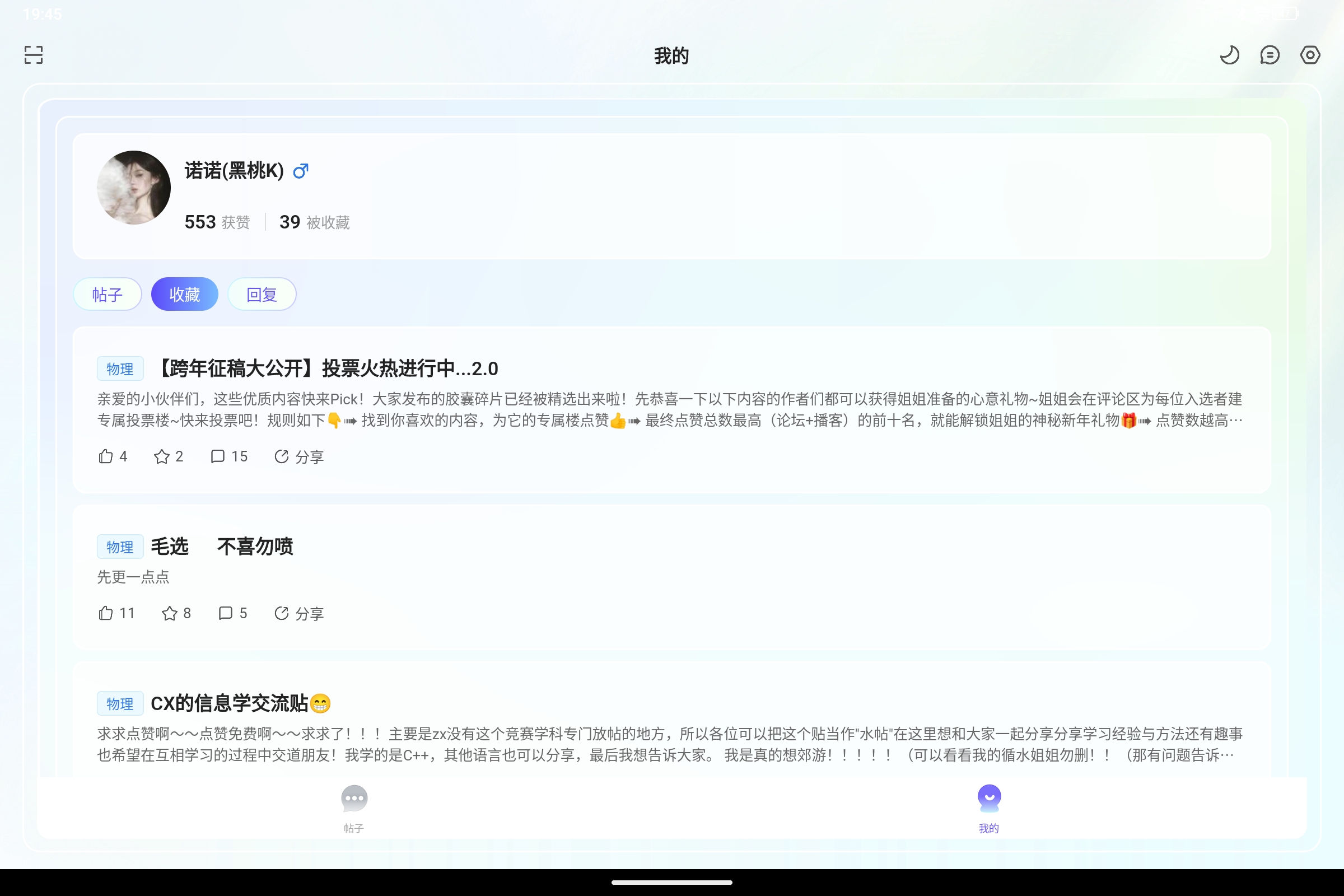
Task: Click the profile avatar of 诺诺(黑桃K)
Action: (x=133, y=187)
